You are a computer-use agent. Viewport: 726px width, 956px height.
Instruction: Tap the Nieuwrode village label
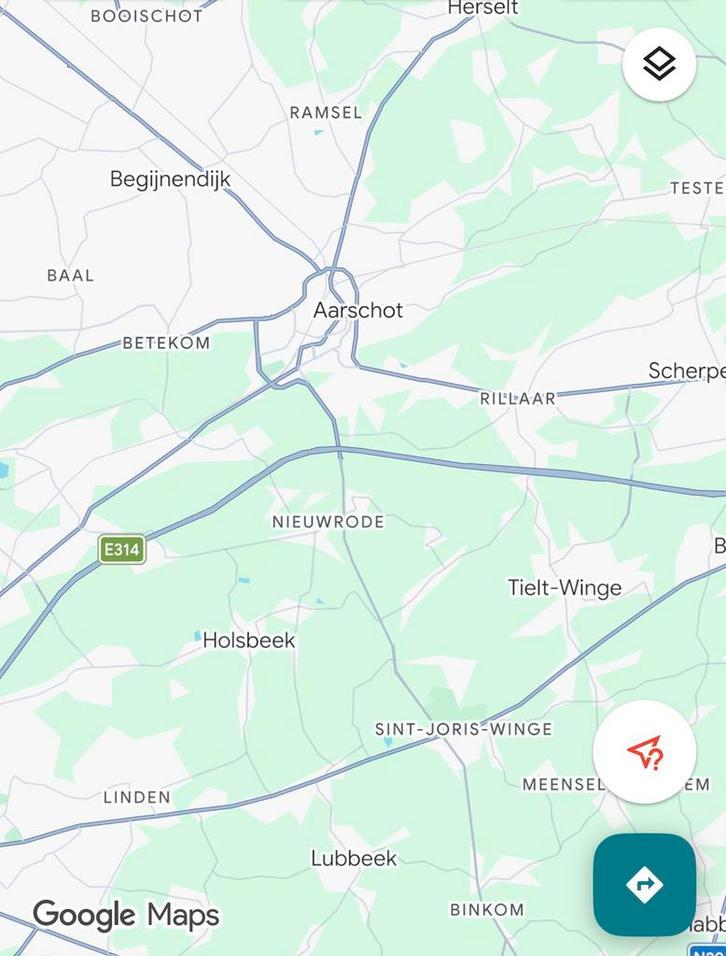(x=328, y=522)
